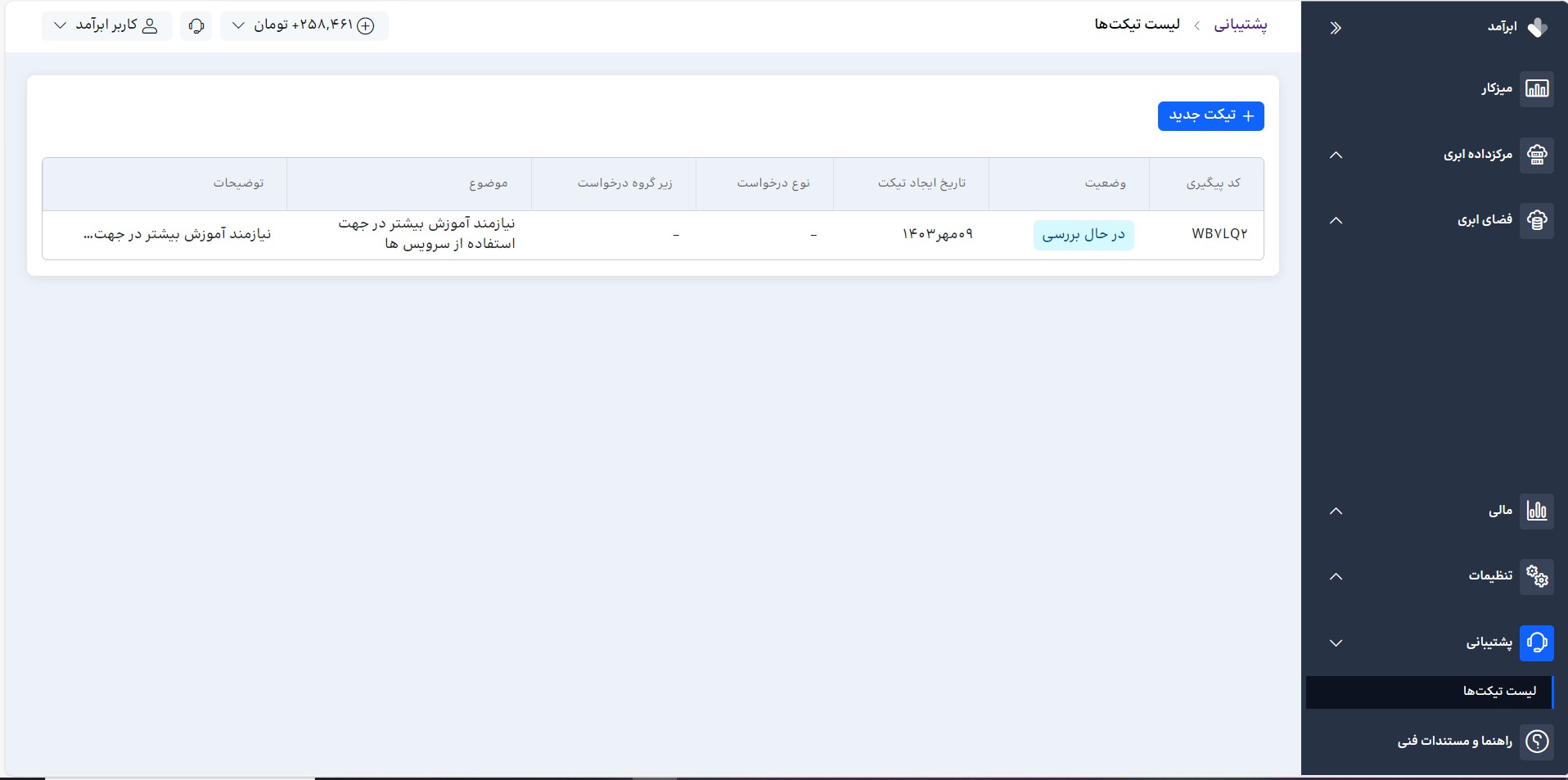
Task: Click the ticket subject نیازمند آموزش بیشتر cell
Action: pos(427,234)
